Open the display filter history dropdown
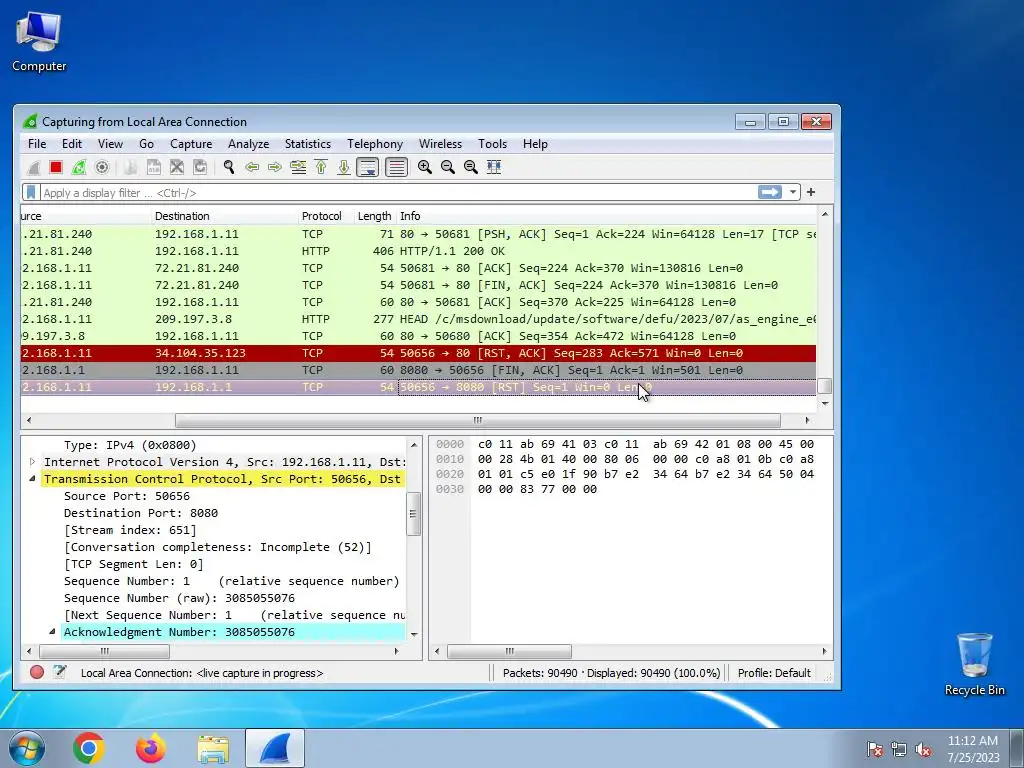1024x768 pixels. click(793, 193)
